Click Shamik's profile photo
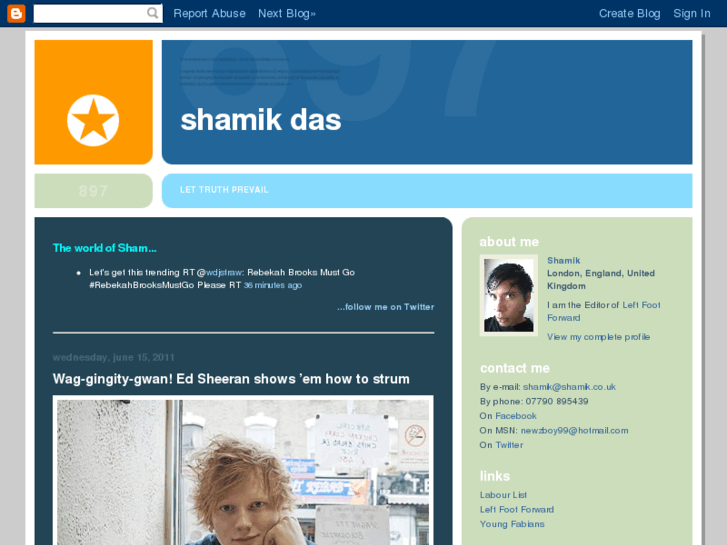Viewport: 727px width, 545px height. [509, 295]
